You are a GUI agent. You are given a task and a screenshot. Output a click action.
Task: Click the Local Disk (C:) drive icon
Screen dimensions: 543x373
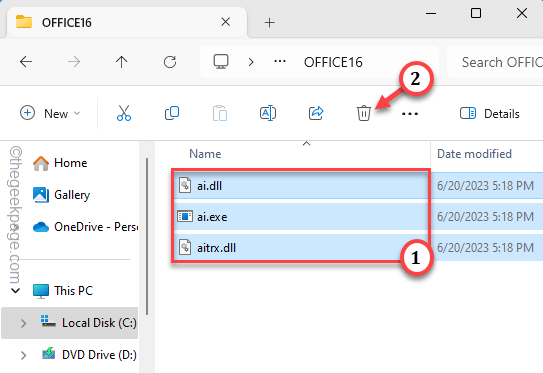pos(48,321)
